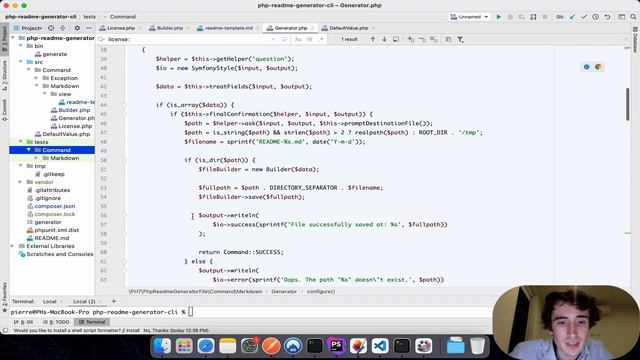640x360 pixels.
Task: Collapse the Markdown folder under src Command
Action: (36, 86)
